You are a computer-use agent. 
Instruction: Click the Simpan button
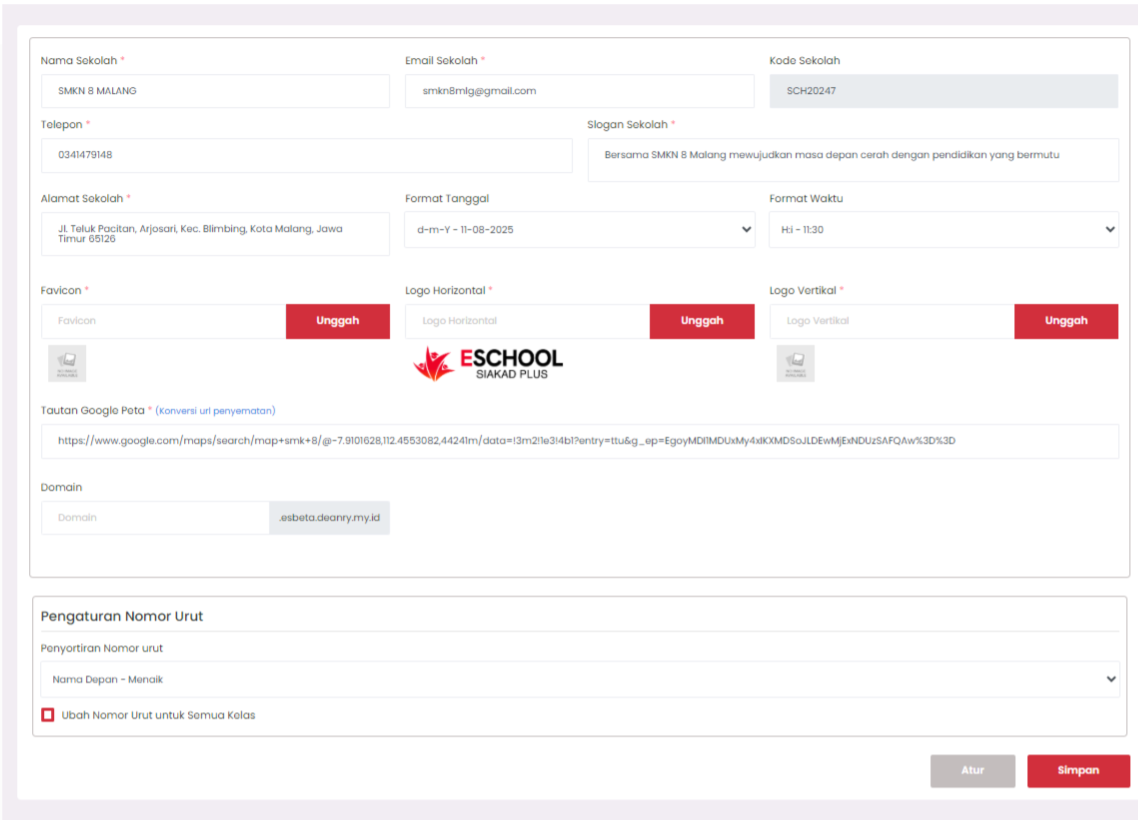(1078, 771)
